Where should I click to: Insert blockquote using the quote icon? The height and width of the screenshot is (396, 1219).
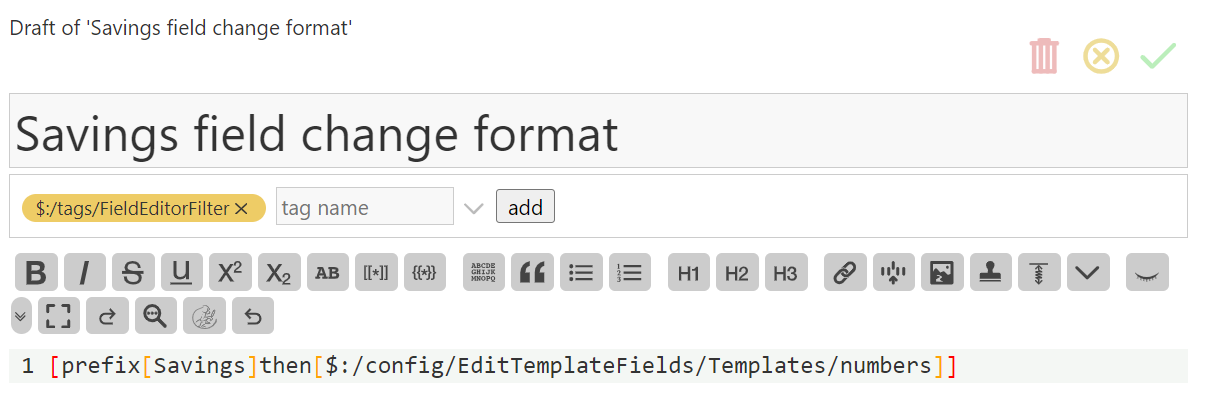point(532,272)
